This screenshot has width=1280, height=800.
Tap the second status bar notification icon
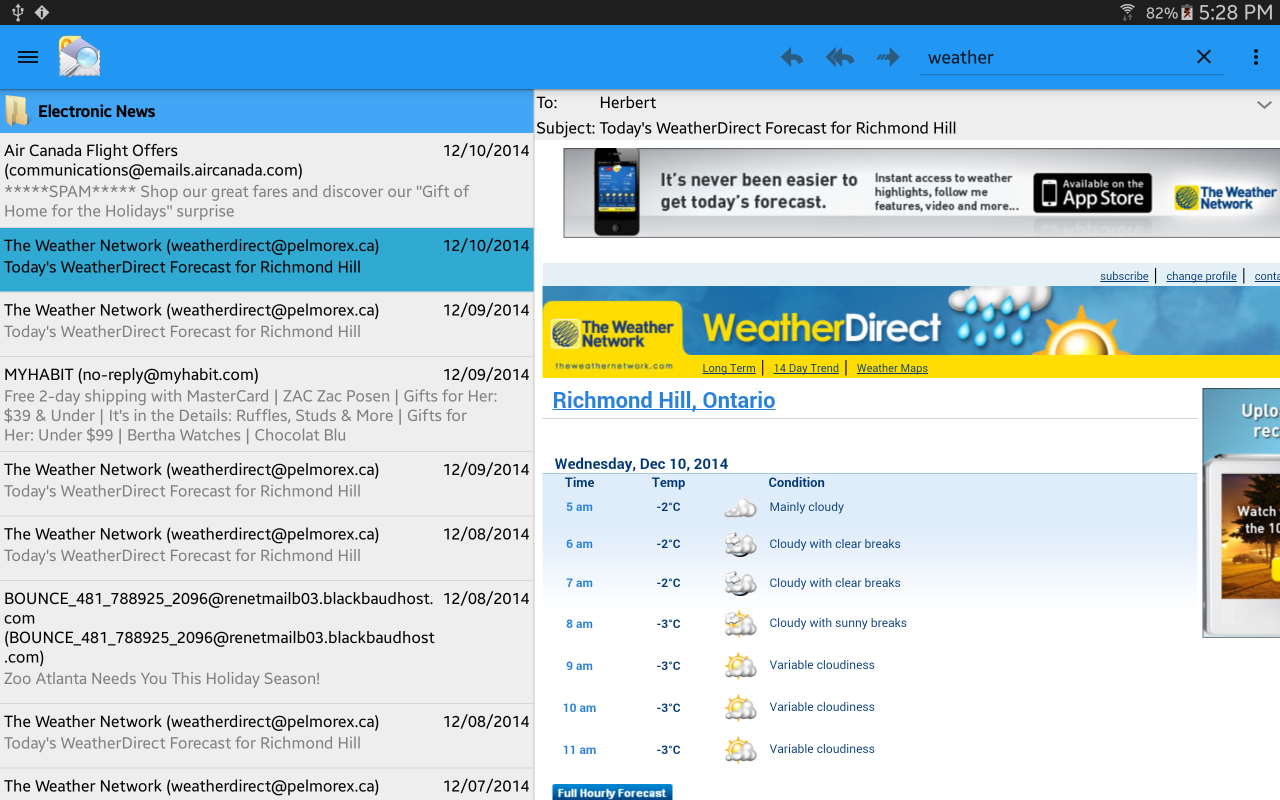(42, 12)
